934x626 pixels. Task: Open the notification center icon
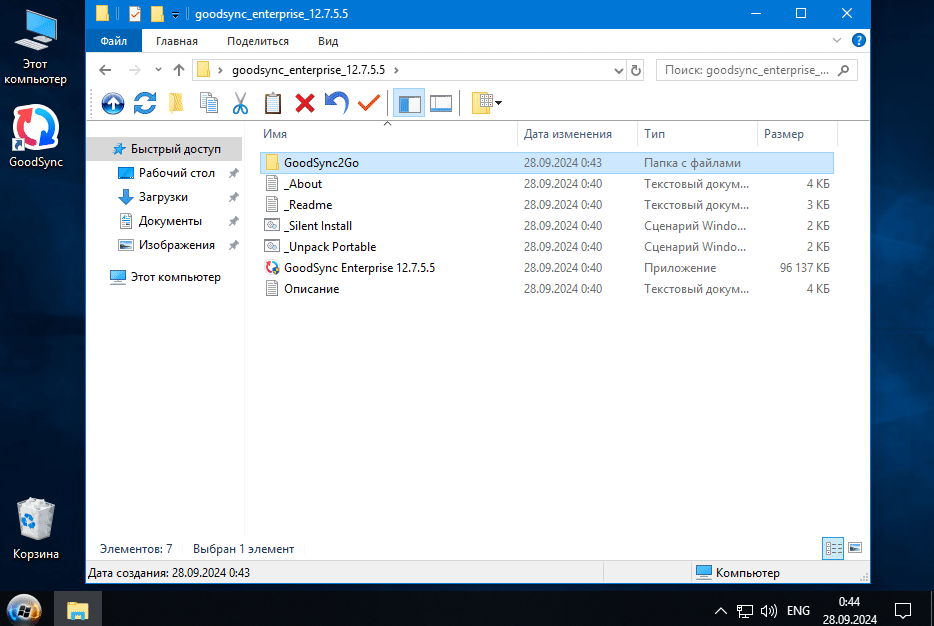(902, 611)
